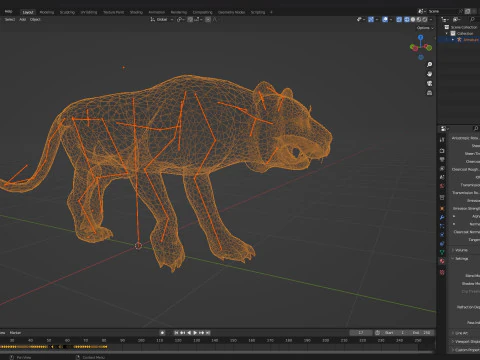The height and width of the screenshot is (360, 480).
Task: Open the scene browse icon dropdown
Action: [422, 11]
